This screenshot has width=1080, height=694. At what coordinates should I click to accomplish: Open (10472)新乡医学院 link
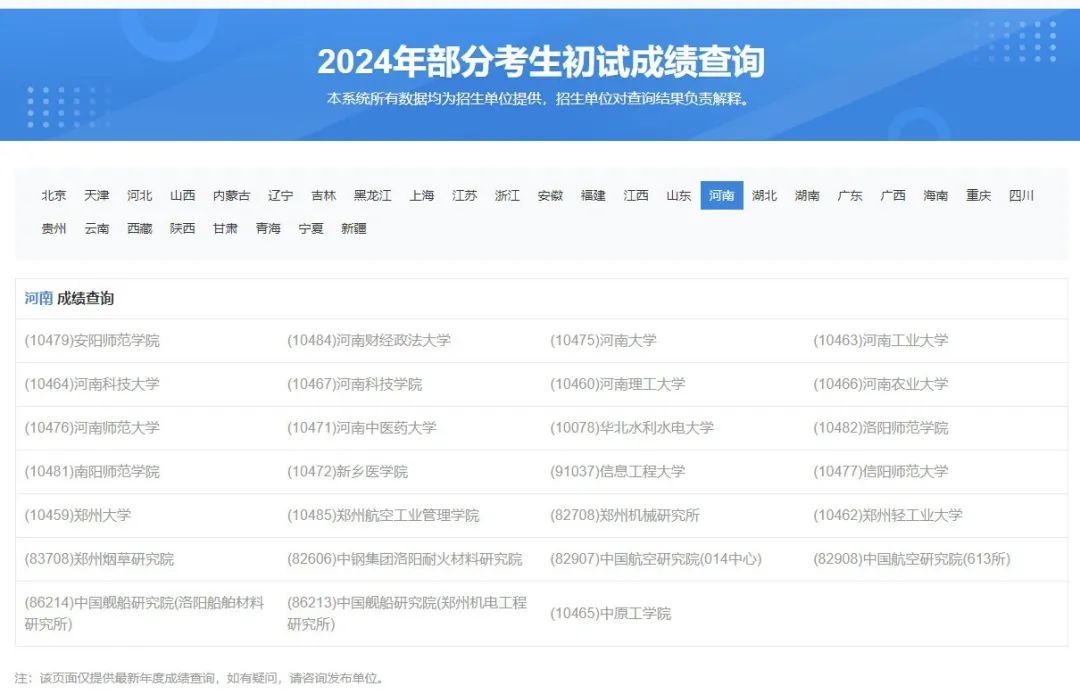[x=347, y=472]
